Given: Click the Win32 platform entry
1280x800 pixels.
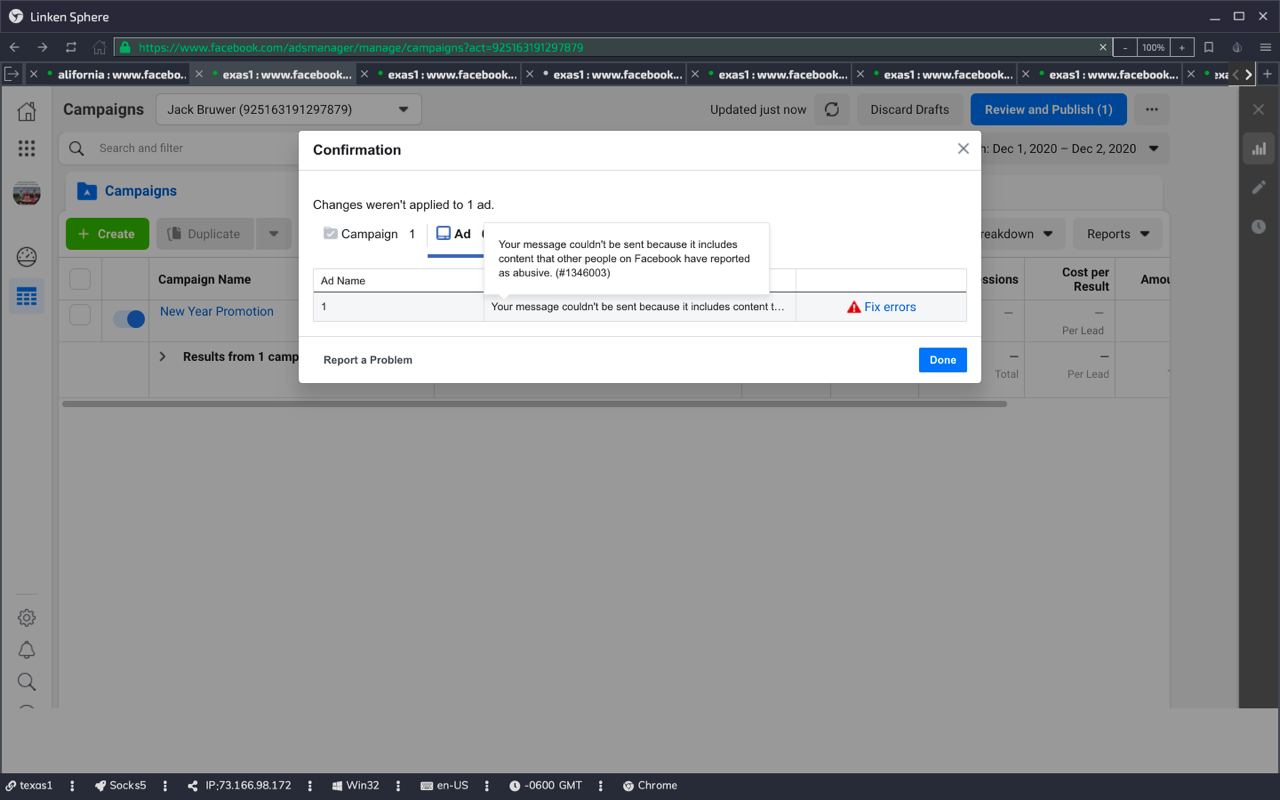Looking at the screenshot, I should (354, 786).
